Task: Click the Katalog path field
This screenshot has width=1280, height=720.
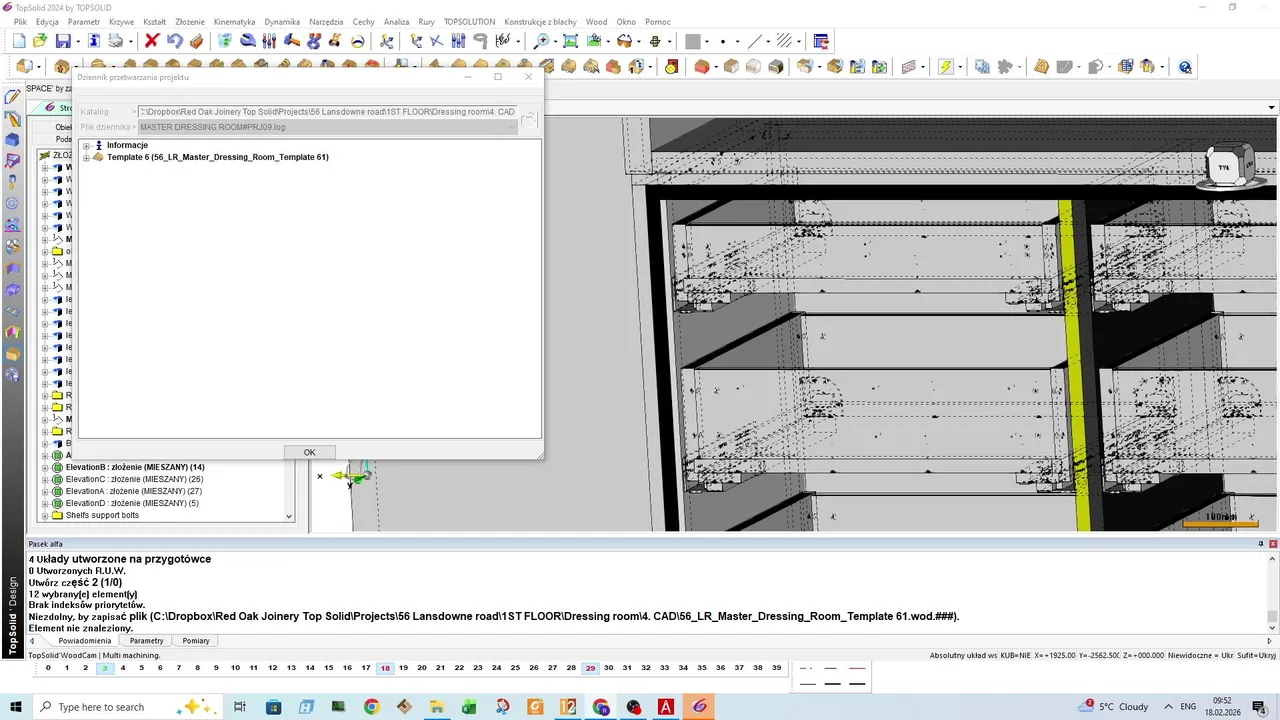Action: tap(327, 112)
